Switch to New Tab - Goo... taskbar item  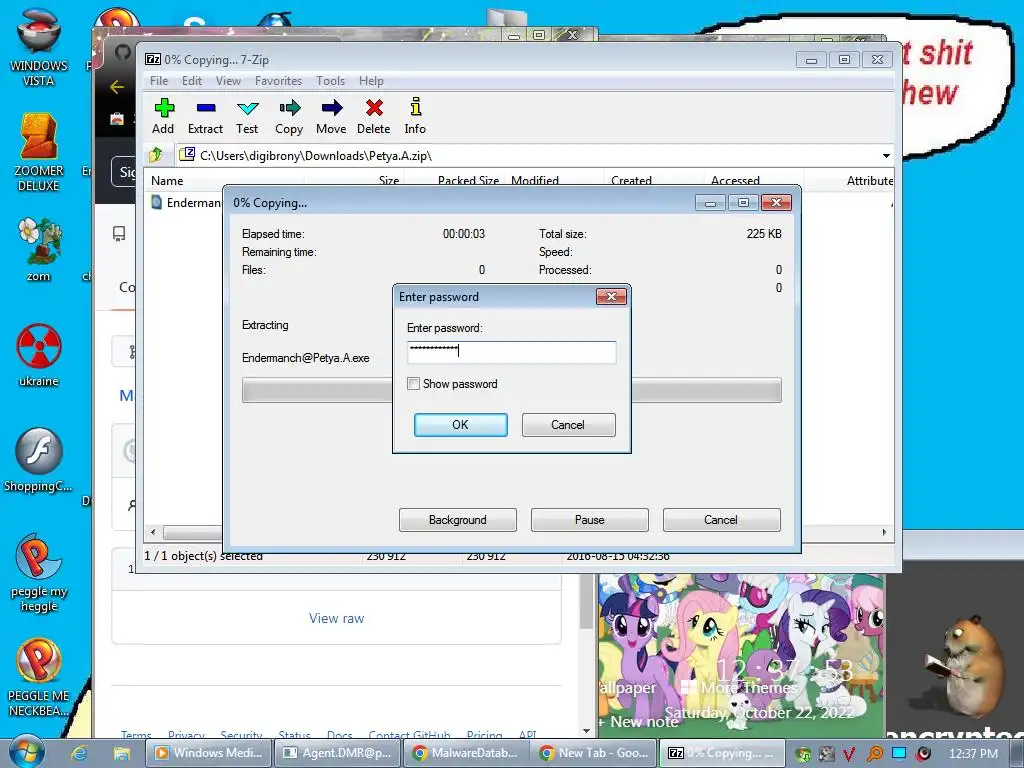(595, 753)
